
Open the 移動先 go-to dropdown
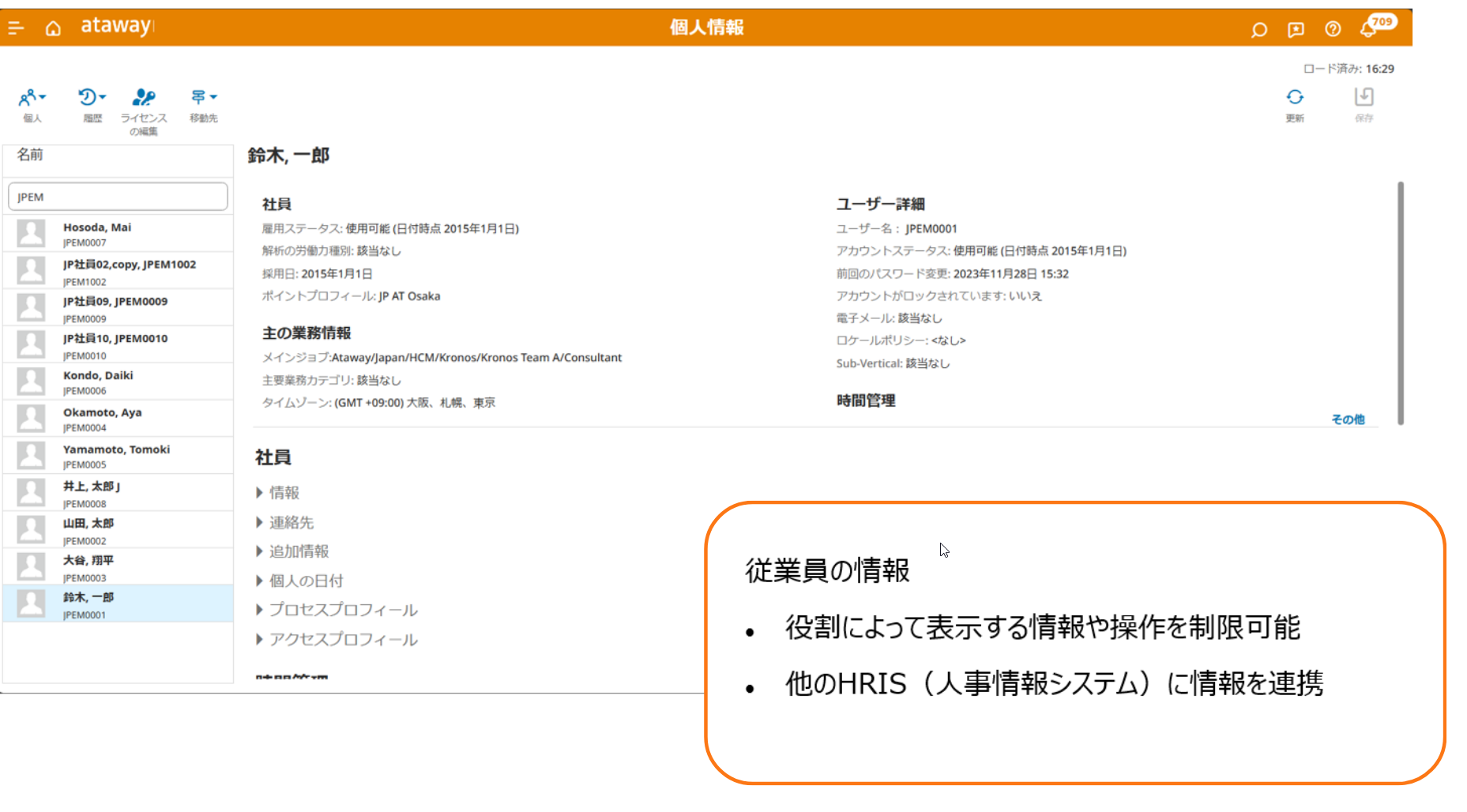pos(203,98)
